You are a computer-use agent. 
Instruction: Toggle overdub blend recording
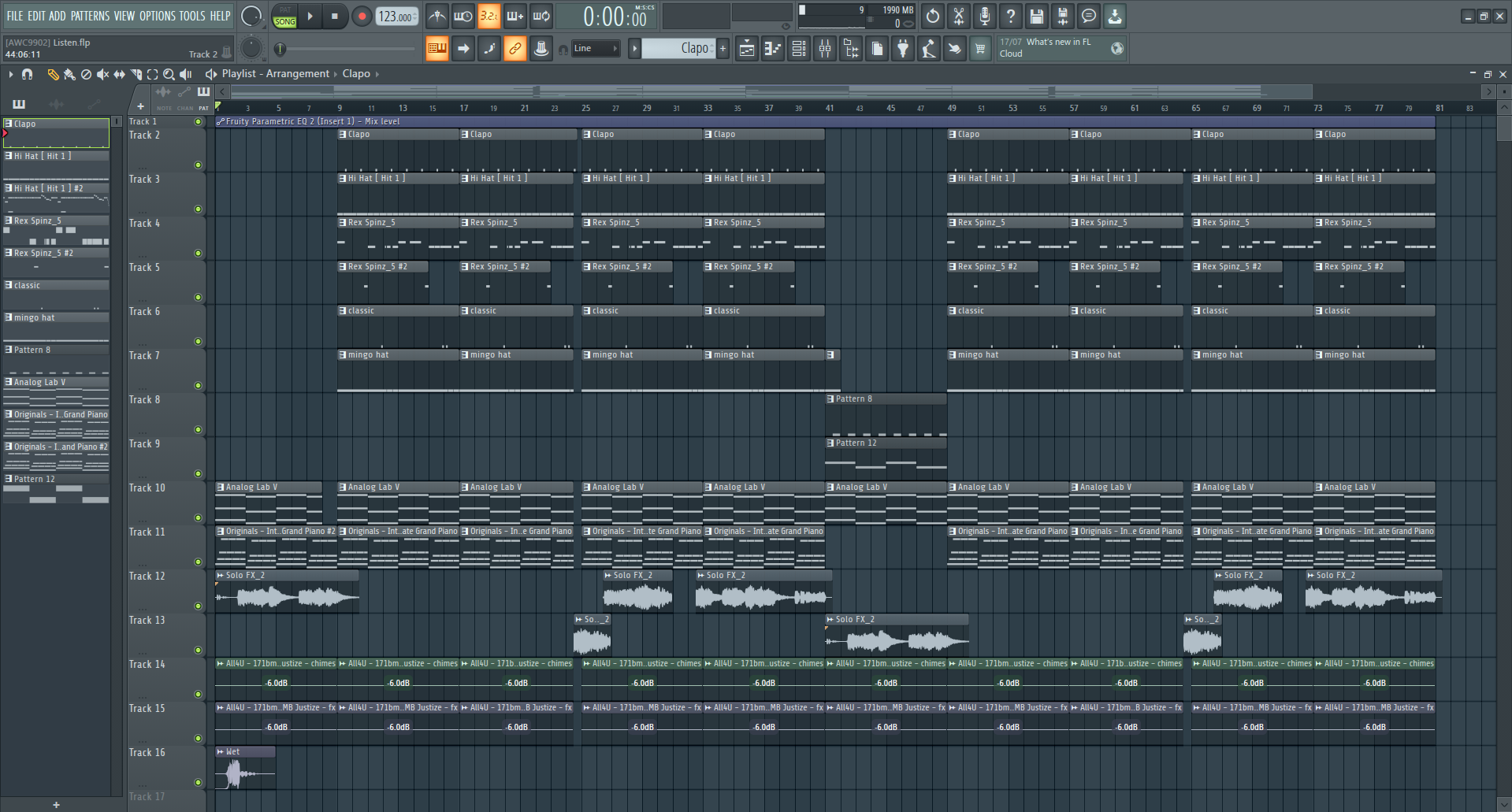click(515, 16)
